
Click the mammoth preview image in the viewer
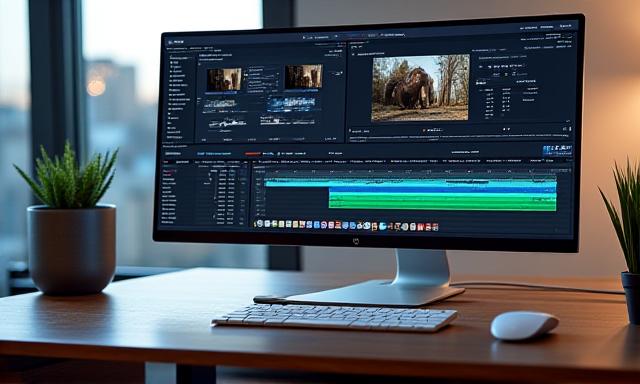[420, 88]
